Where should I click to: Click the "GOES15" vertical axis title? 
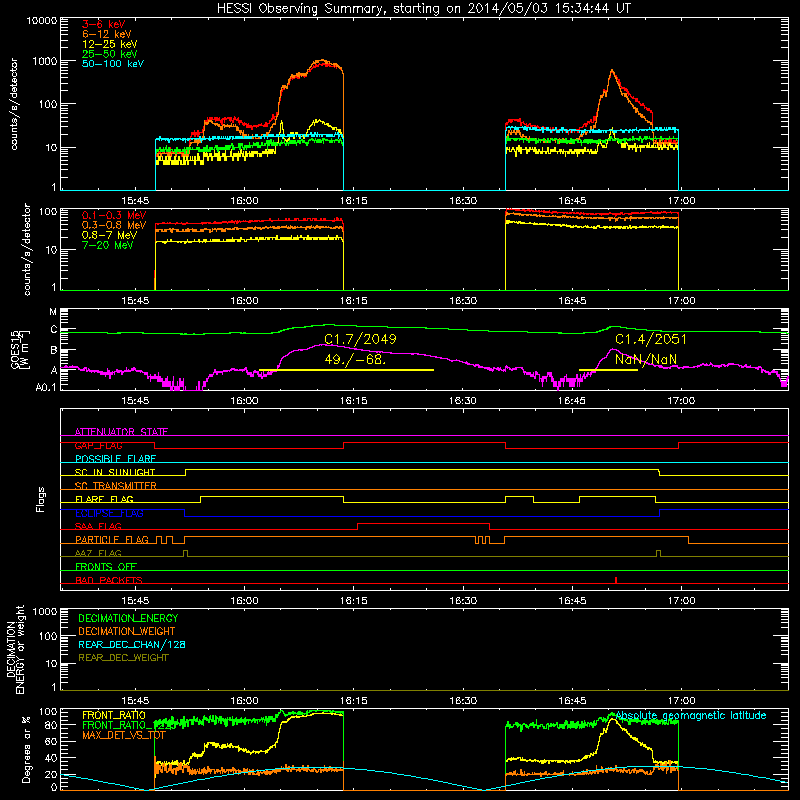(x=15, y=349)
